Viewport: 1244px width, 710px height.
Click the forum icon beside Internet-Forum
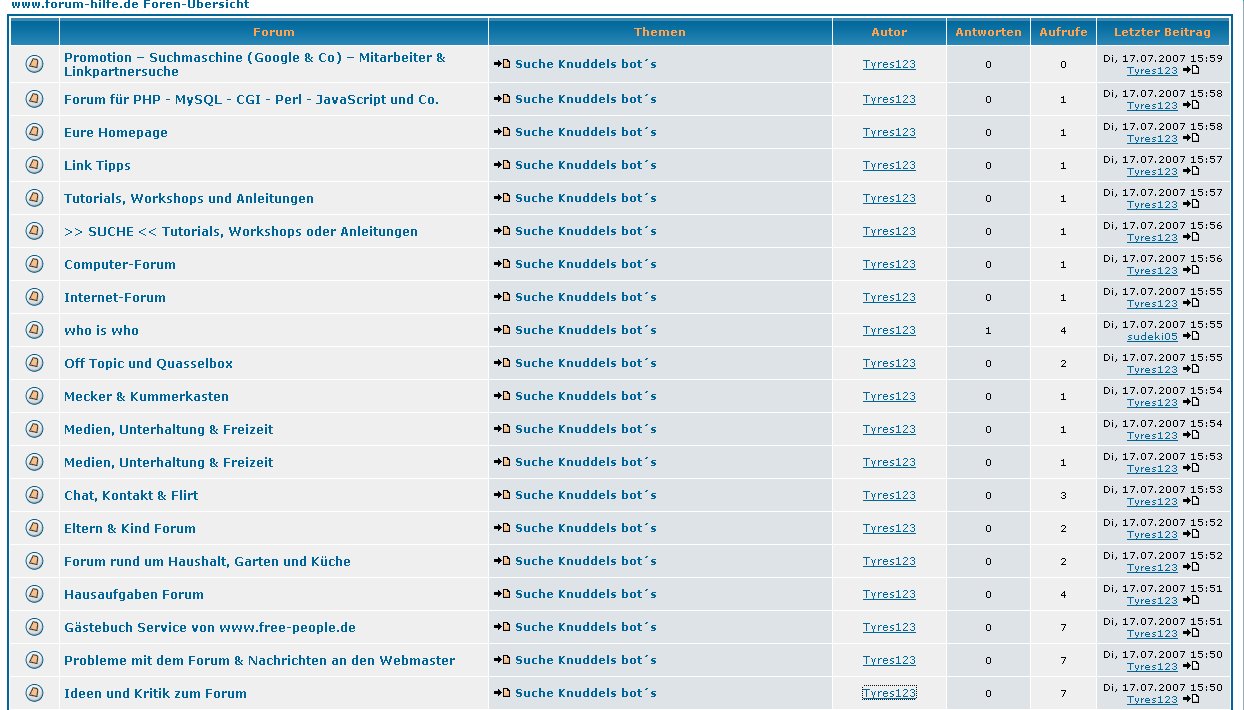(x=34, y=297)
